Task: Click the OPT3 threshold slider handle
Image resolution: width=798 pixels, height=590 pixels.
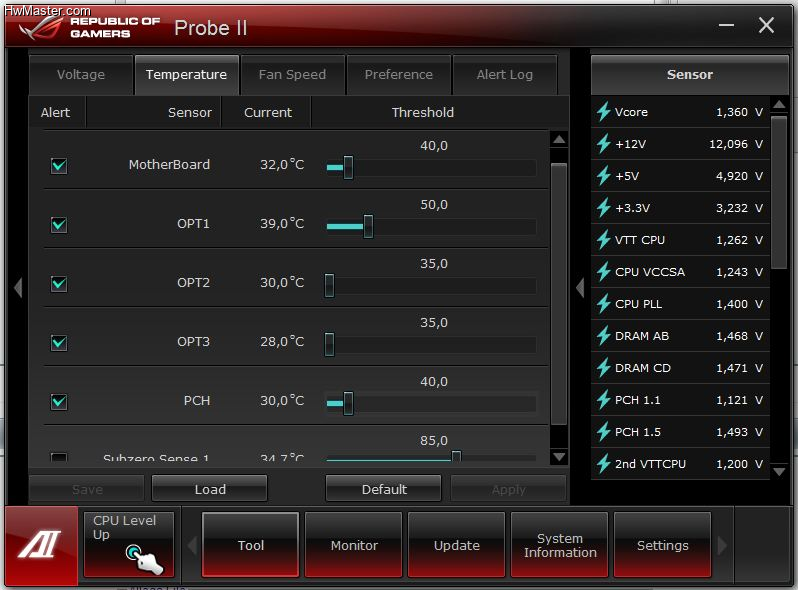Action: point(329,345)
